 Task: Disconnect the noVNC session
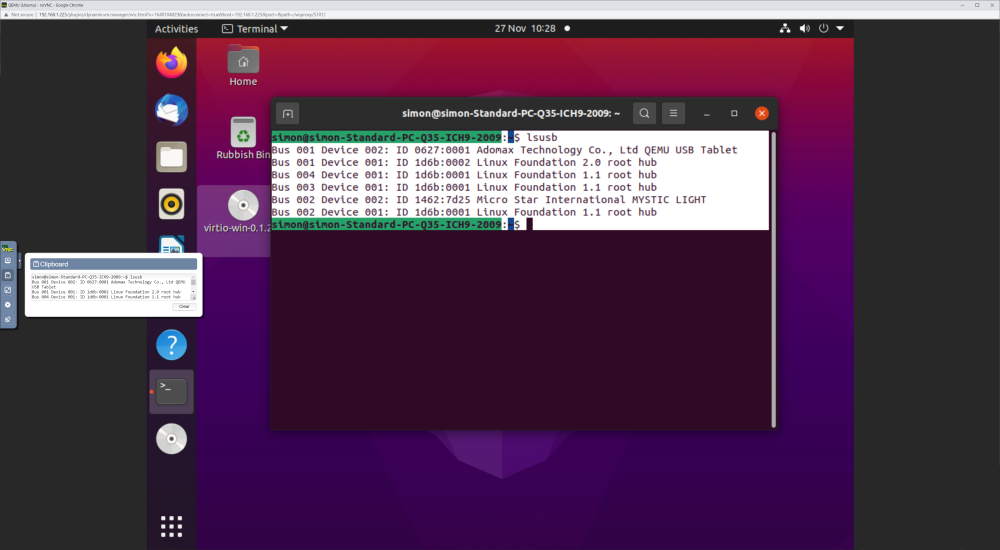(x=8, y=319)
